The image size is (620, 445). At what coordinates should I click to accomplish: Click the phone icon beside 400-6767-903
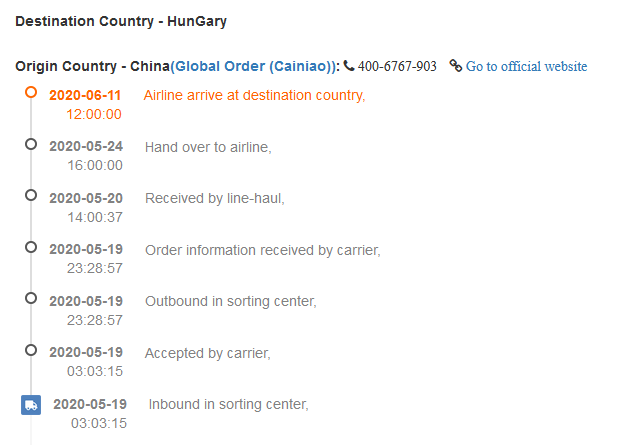click(348, 66)
